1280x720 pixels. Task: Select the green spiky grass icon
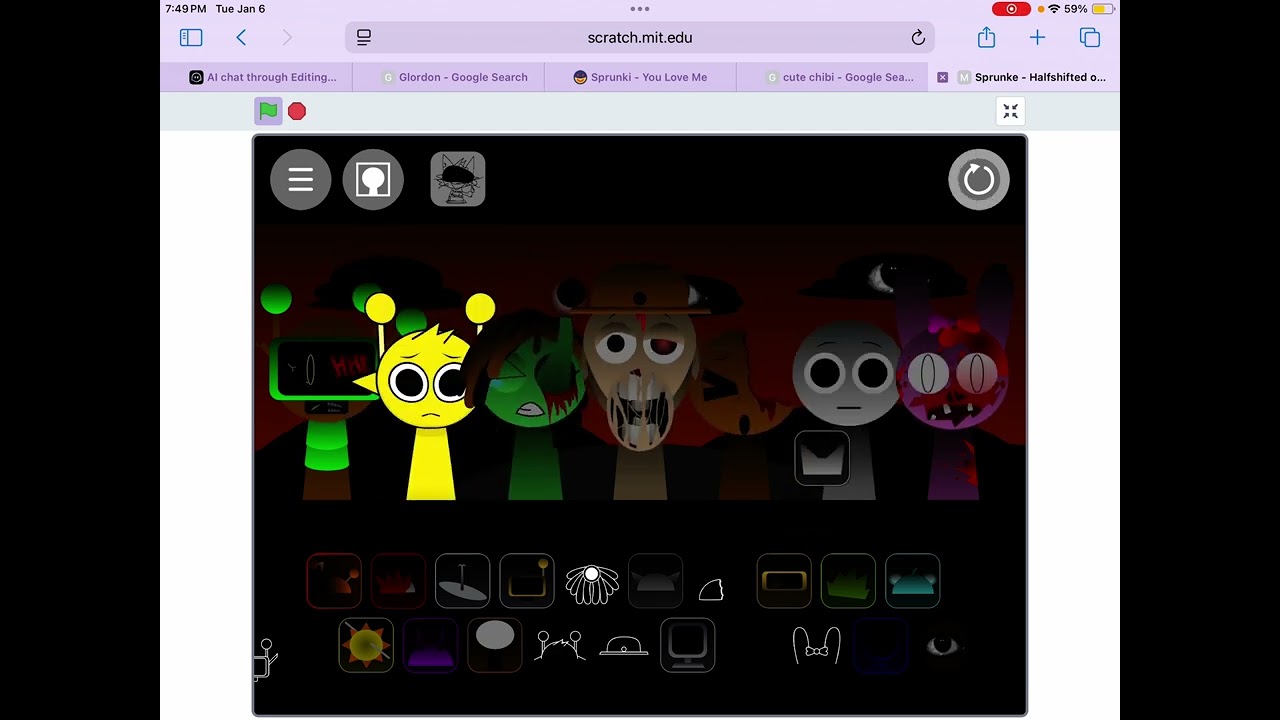pyautogui.click(x=848, y=581)
